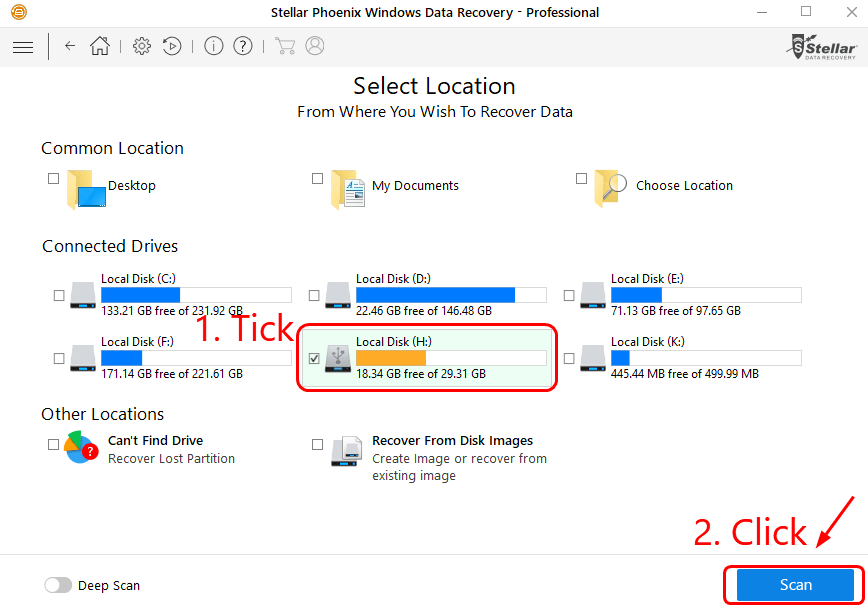Click the 'Local Disk (F:)' usage bar
868x610 pixels.
click(196, 358)
